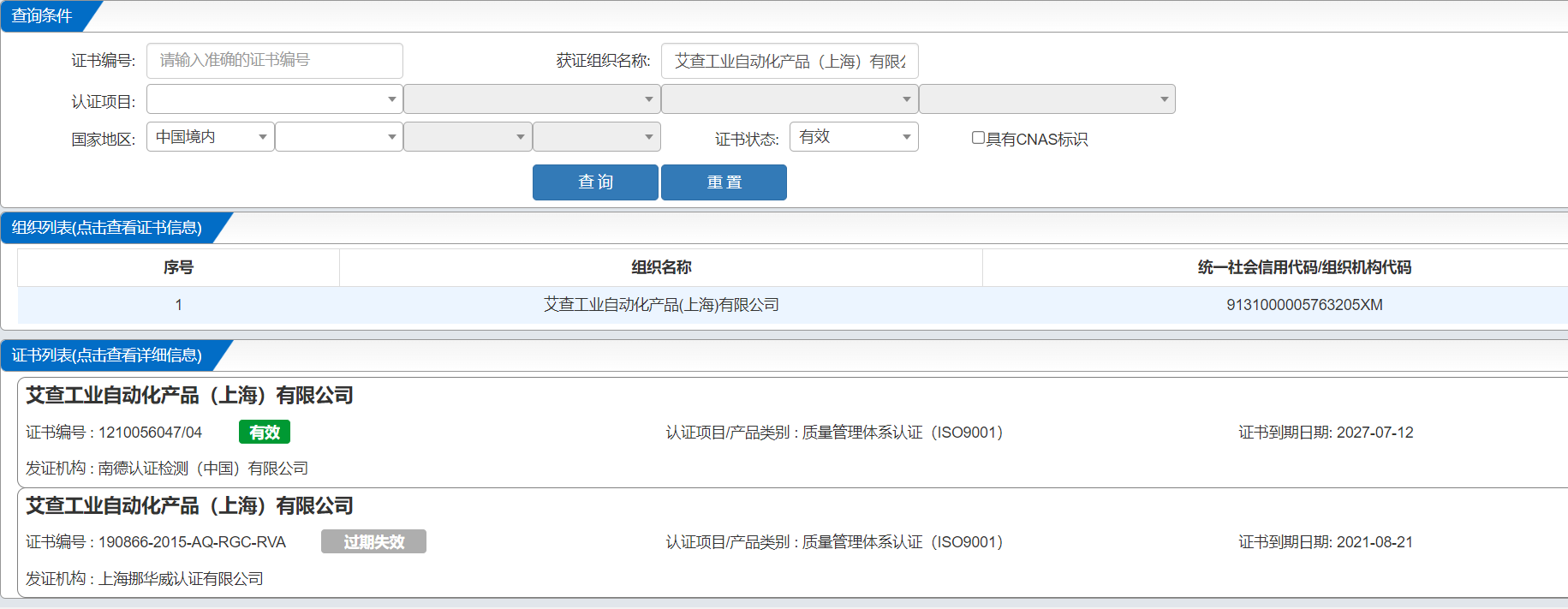Click the gray 过期失效 status badge

coord(373,542)
